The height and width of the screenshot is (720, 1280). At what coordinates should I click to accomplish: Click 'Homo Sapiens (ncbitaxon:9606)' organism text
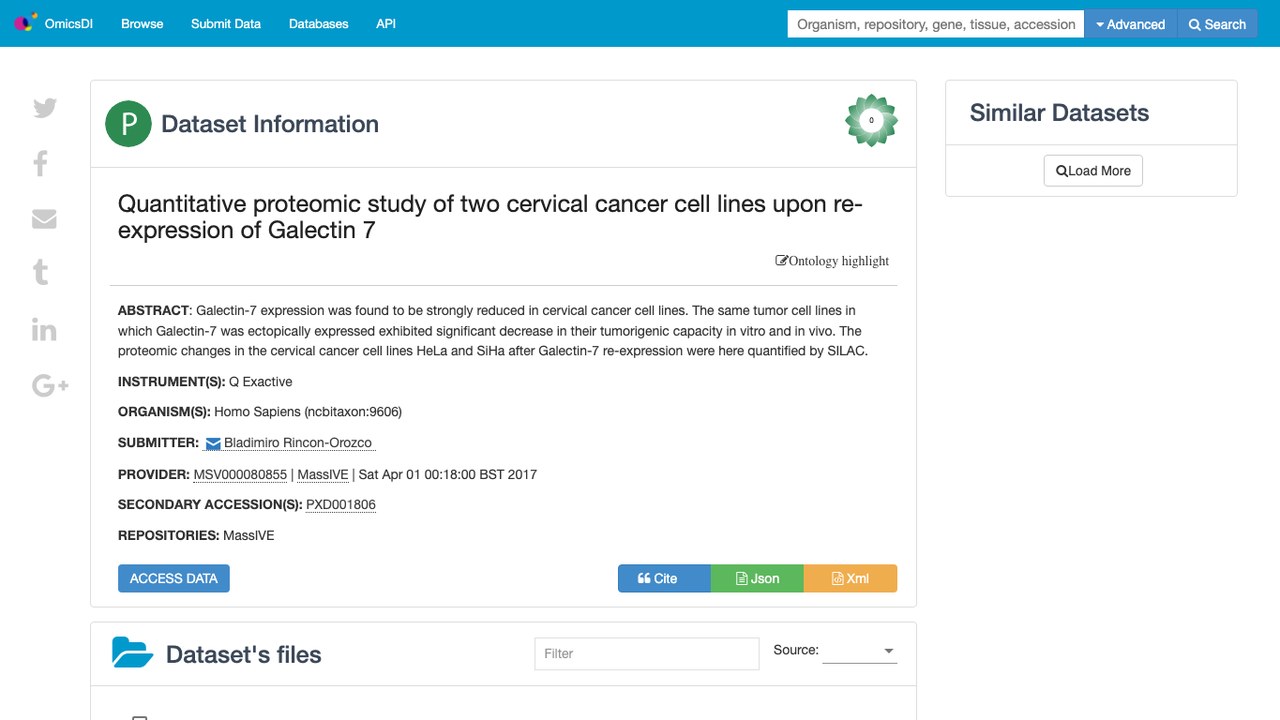tap(308, 412)
